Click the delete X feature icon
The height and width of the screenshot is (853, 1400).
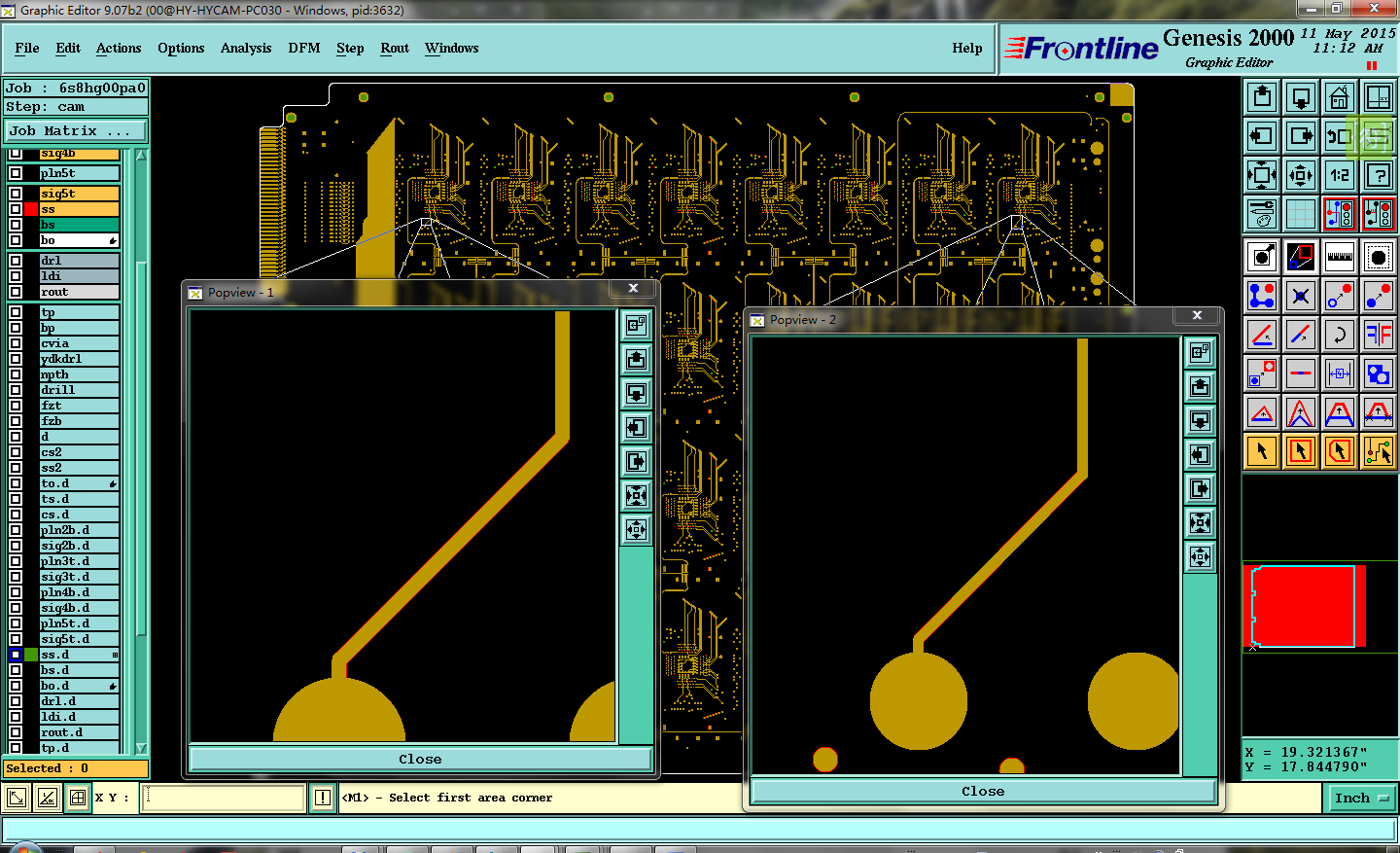point(1301,296)
